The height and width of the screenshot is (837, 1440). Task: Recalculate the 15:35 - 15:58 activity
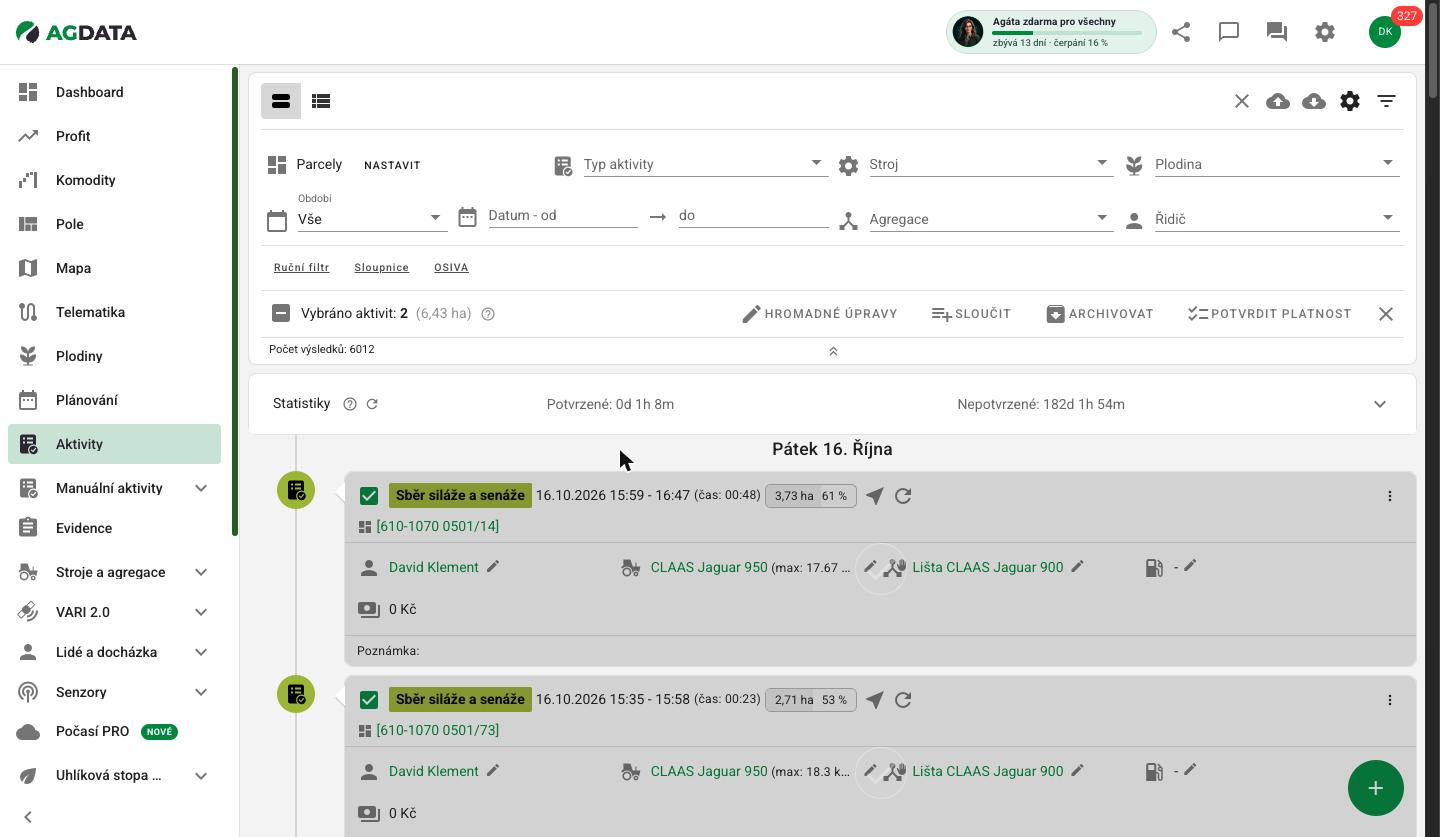pos(903,700)
